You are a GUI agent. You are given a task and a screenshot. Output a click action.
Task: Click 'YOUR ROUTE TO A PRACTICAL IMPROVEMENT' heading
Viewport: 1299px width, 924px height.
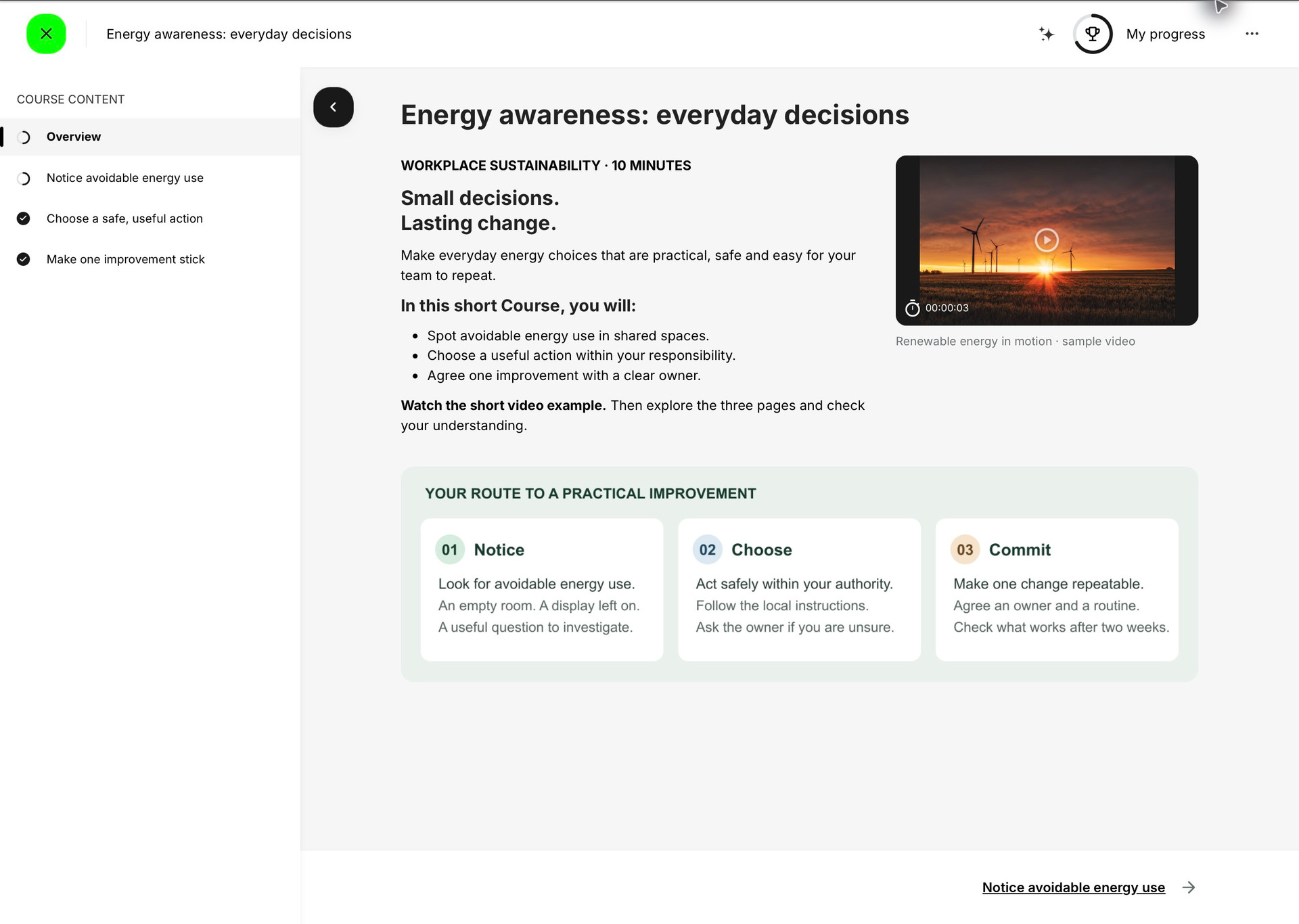[x=591, y=494]
